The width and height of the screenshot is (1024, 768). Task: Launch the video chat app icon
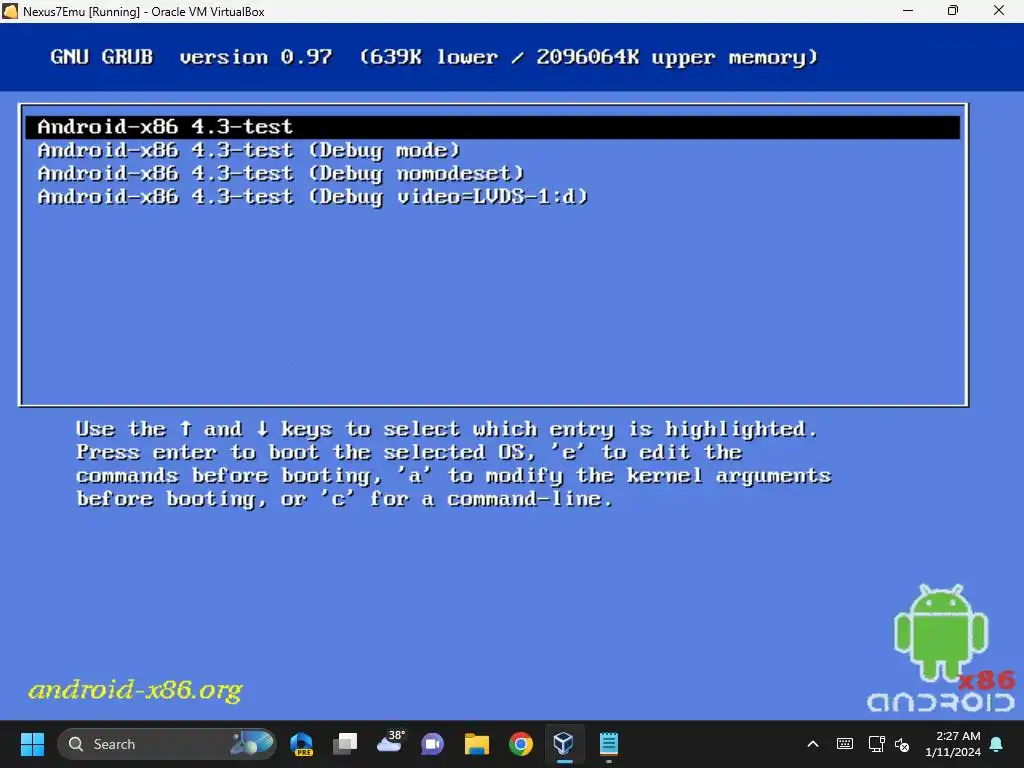[x=432, y=744]
